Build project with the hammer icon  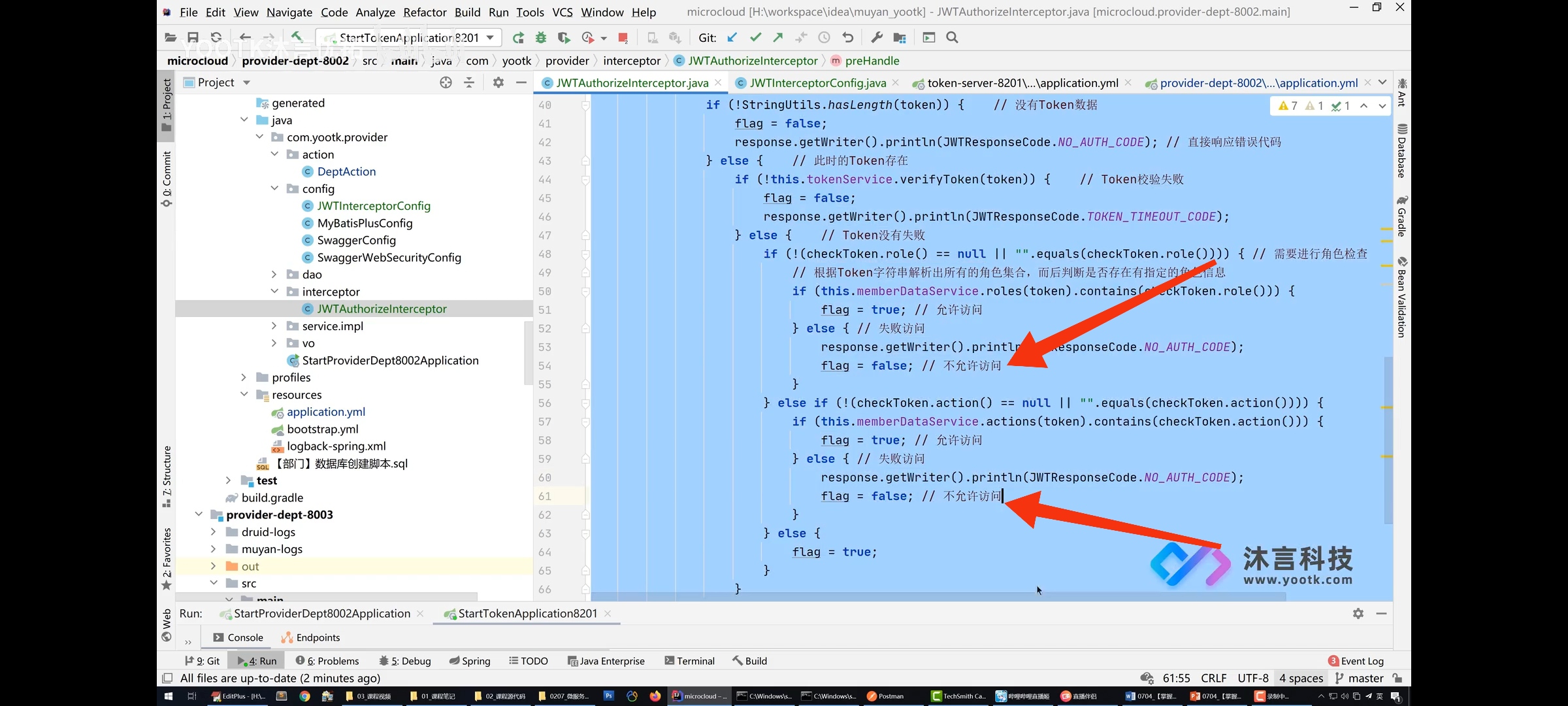click(297, 37)
